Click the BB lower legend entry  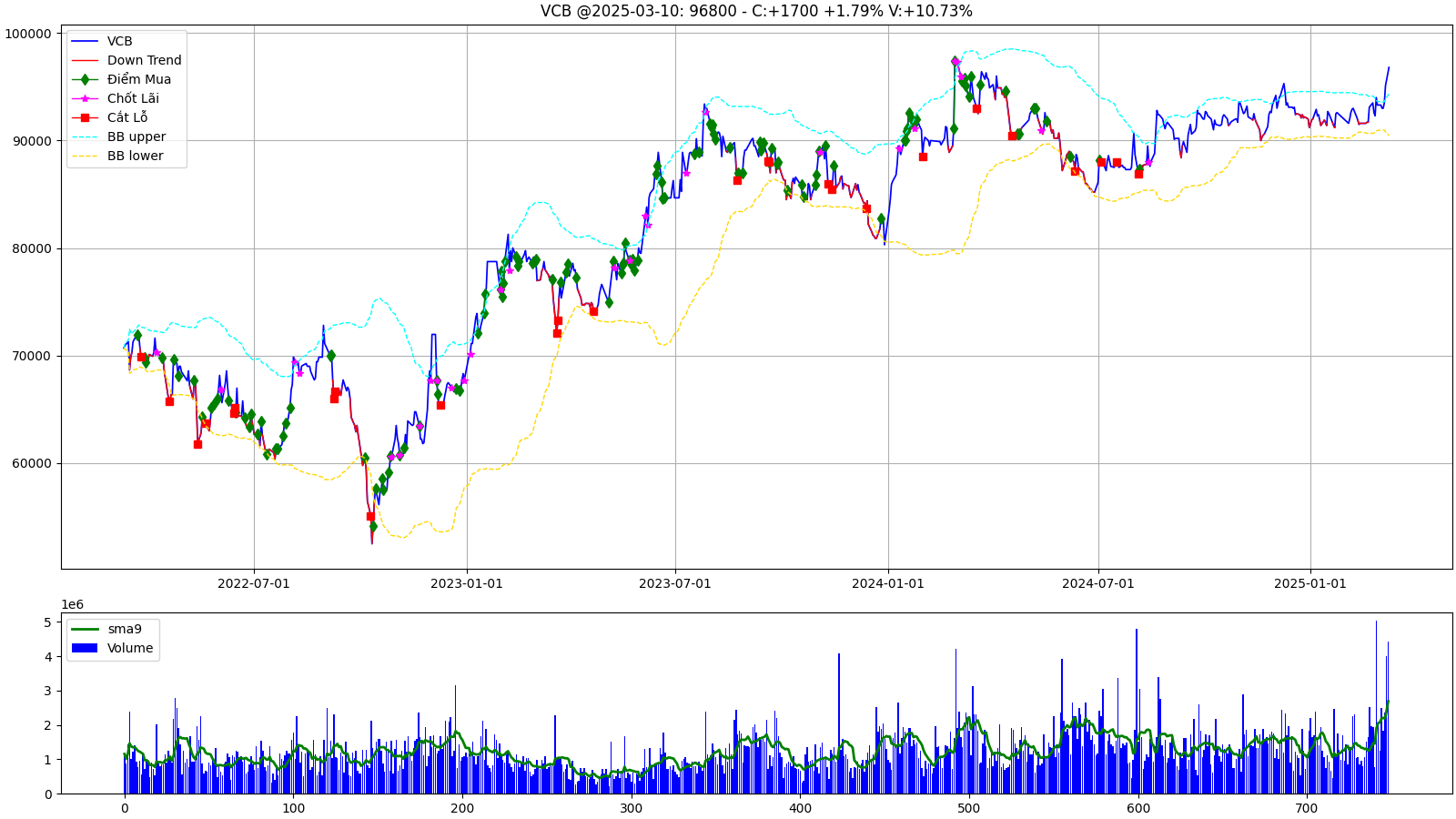point(117,156)
